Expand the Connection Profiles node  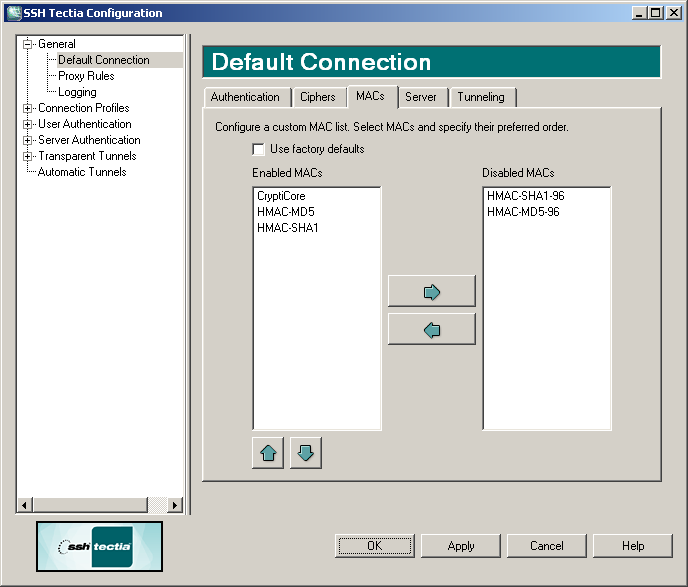pos(28,108)
